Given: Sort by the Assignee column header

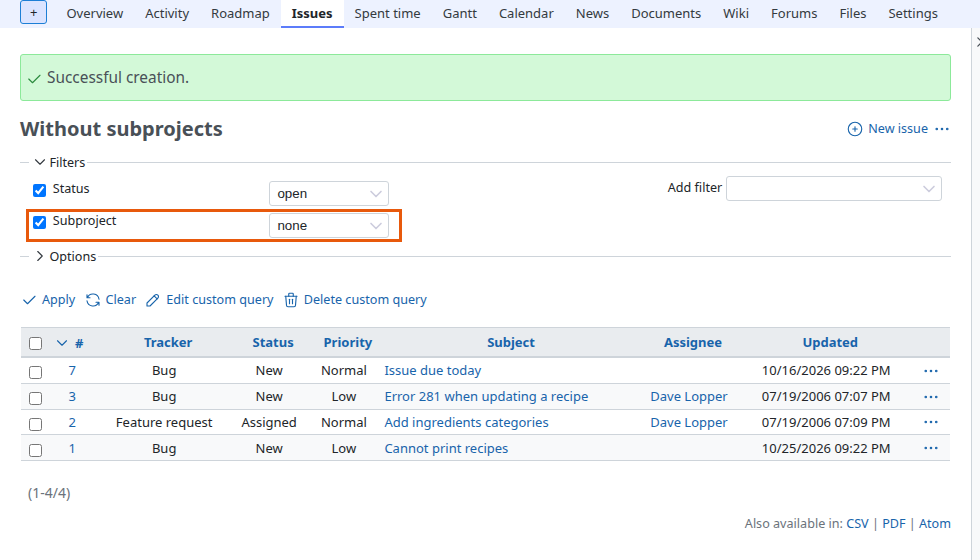Looking at the screenshot, I should click(692, 342).
